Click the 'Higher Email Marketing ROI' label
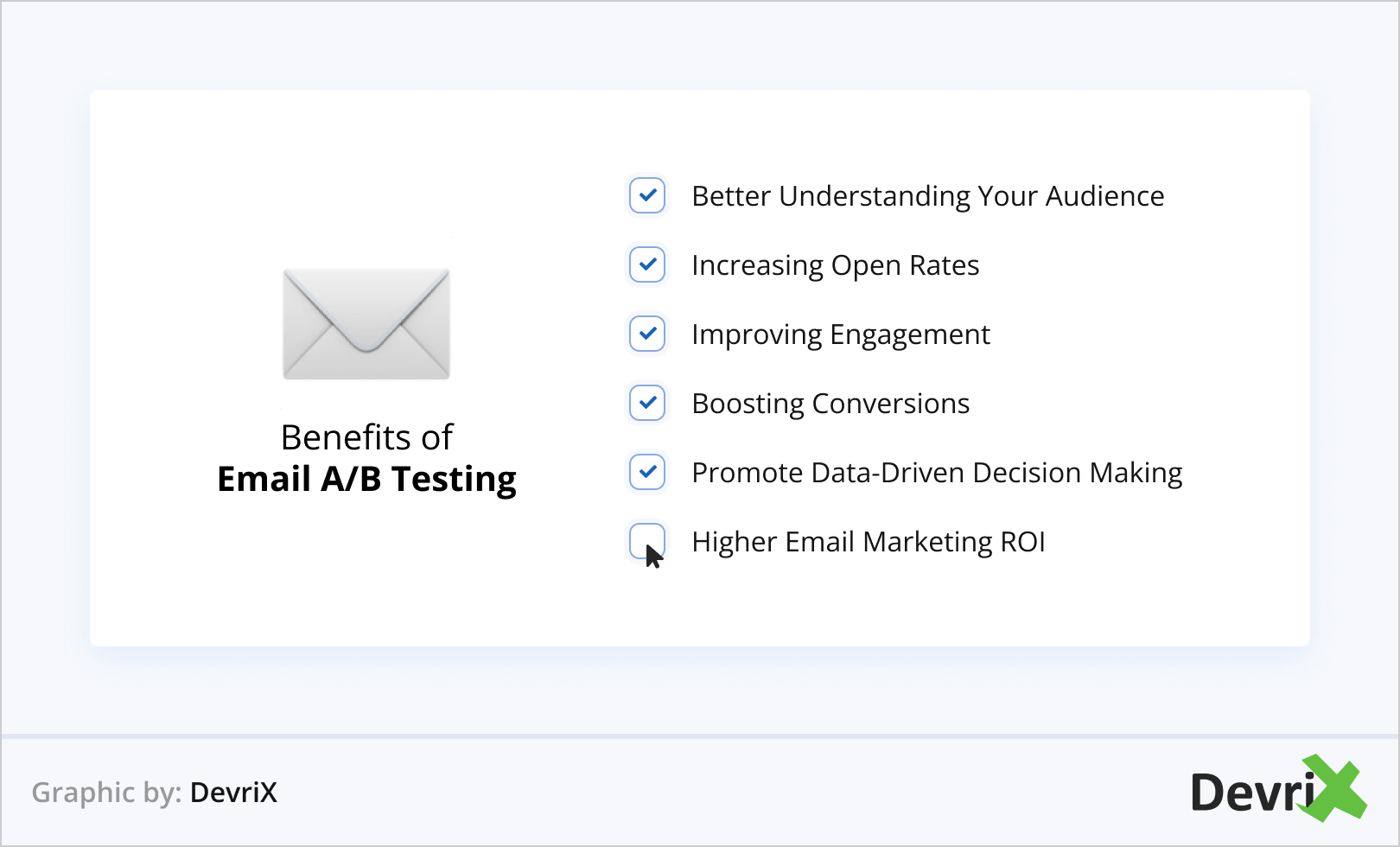The image size is (1400, 847). pos(868,542)
